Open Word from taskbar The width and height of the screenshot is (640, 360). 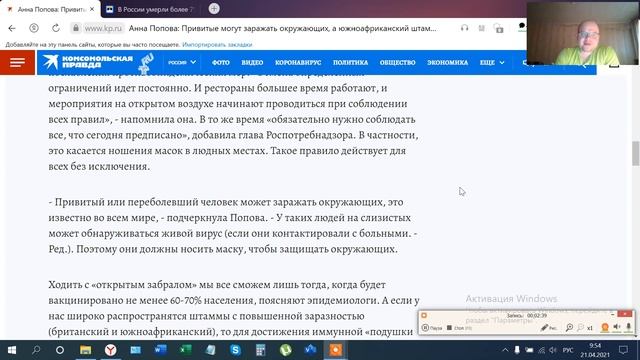pyautogui.click(x=160, y=350)
